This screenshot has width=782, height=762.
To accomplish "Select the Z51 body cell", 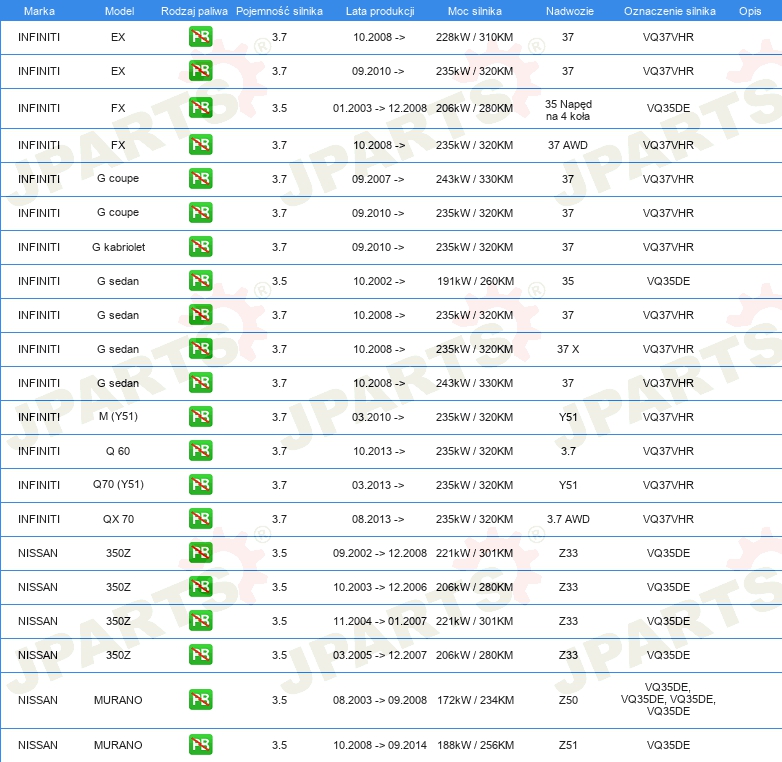I will point(568,745).
